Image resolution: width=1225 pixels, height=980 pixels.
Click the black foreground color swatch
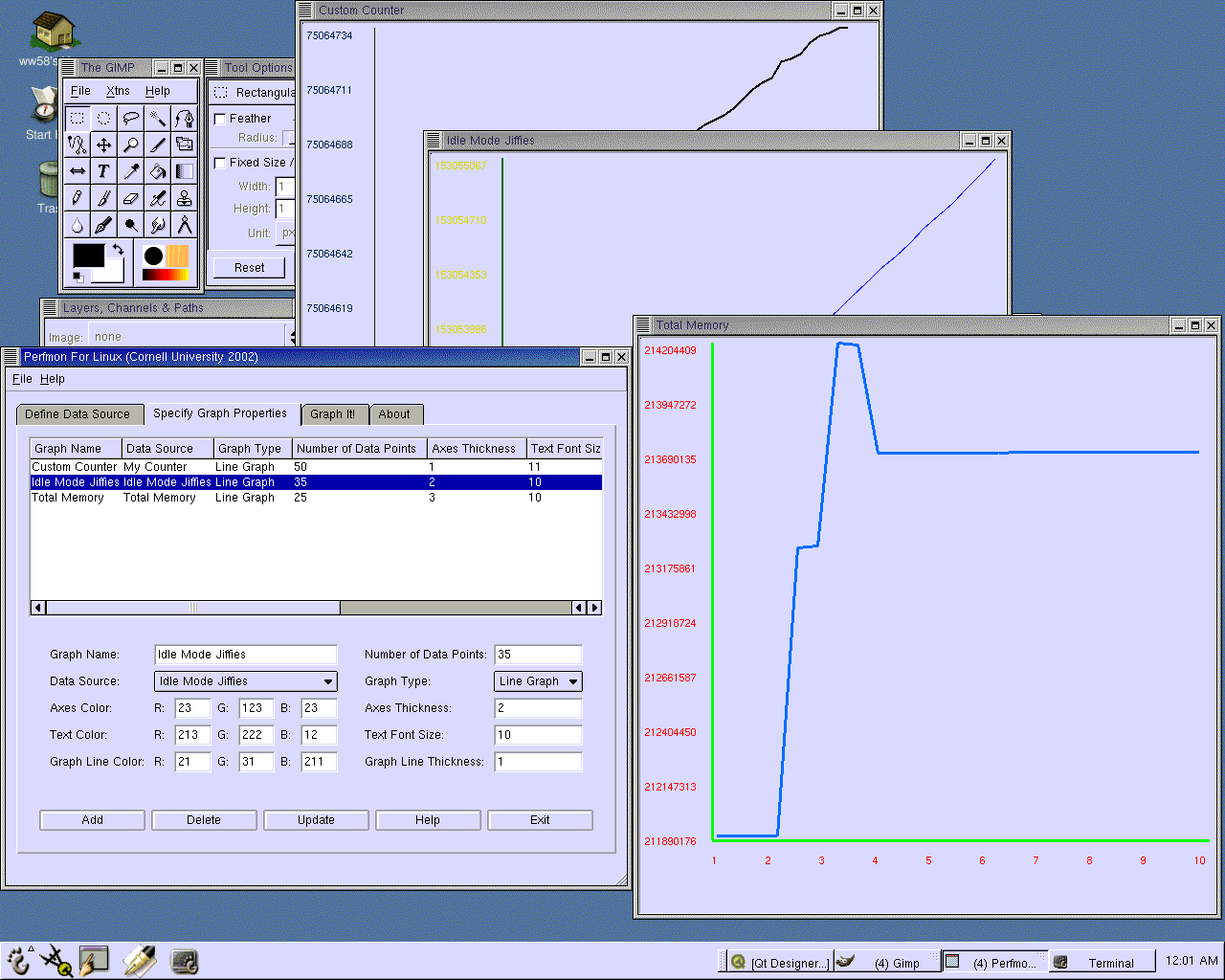pos(88,256)
